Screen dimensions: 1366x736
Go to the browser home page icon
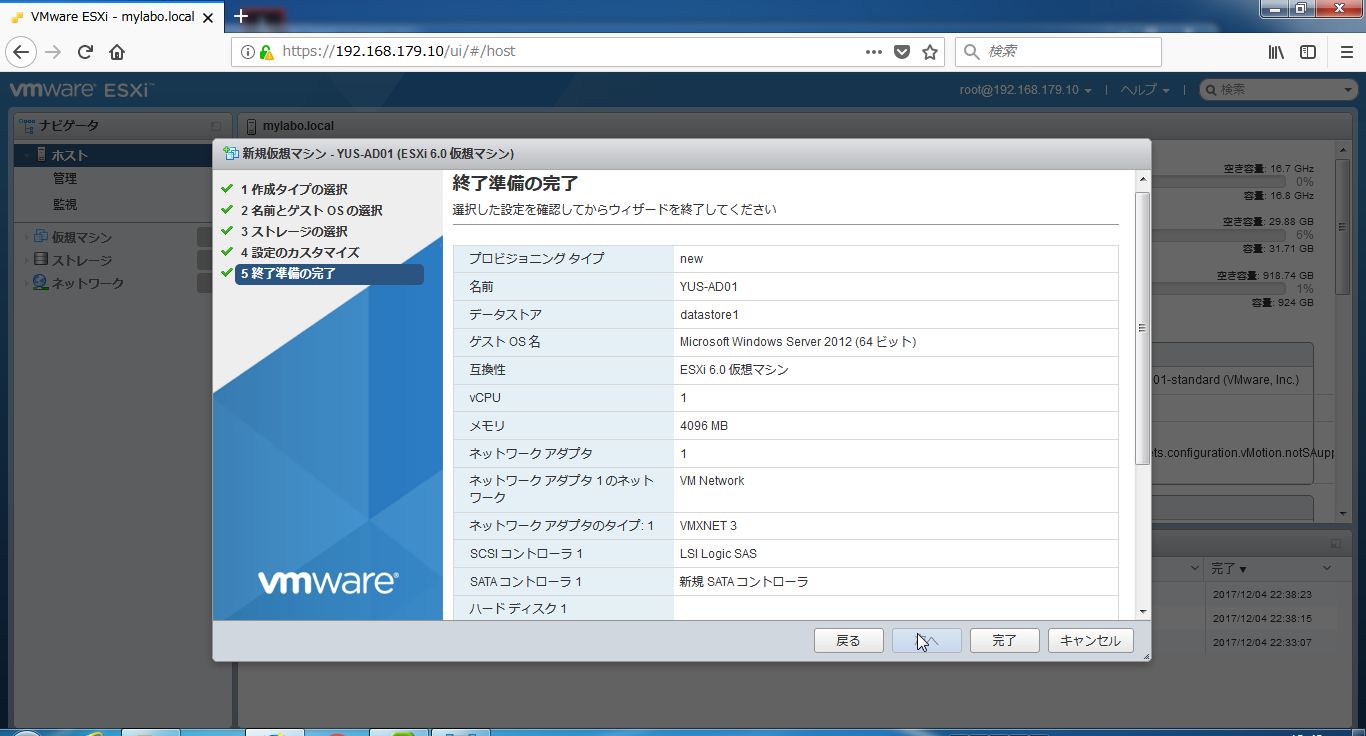pos(117,52)
